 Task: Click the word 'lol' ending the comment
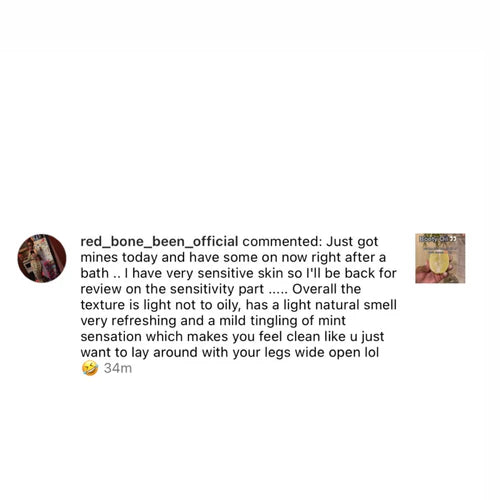372,352
